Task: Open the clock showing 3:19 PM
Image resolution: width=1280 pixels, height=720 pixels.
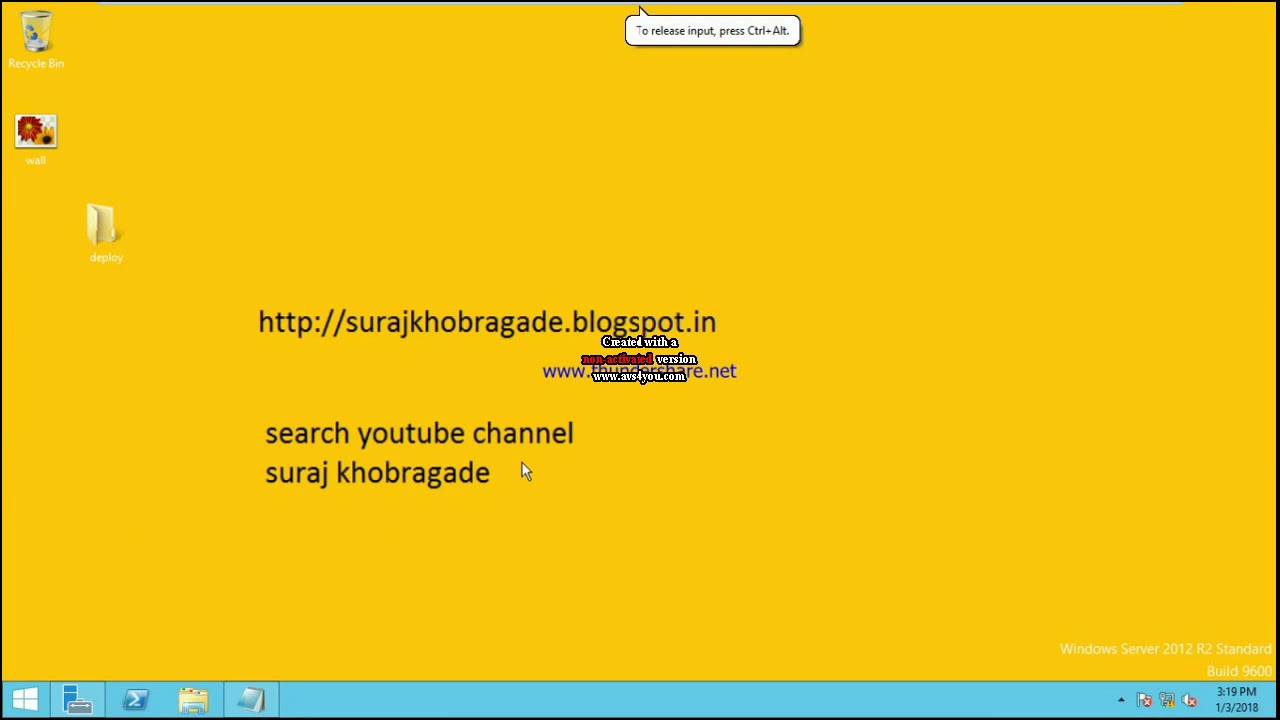Action: [1237, 700]
